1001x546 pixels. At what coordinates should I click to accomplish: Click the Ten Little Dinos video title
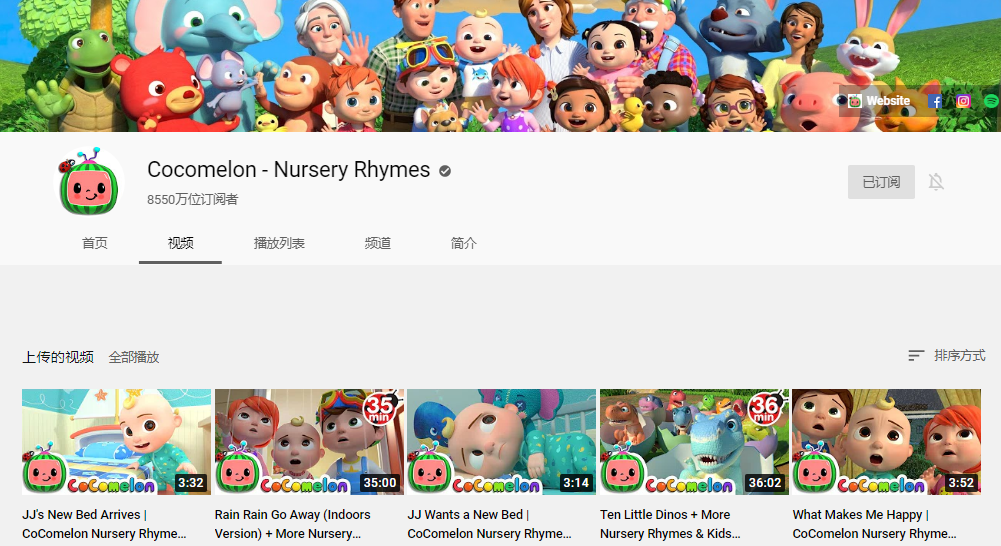(670, 524)
